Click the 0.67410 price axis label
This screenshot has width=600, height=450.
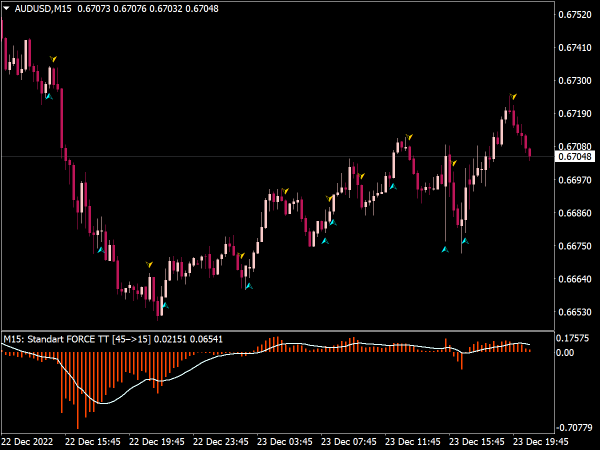574,47
